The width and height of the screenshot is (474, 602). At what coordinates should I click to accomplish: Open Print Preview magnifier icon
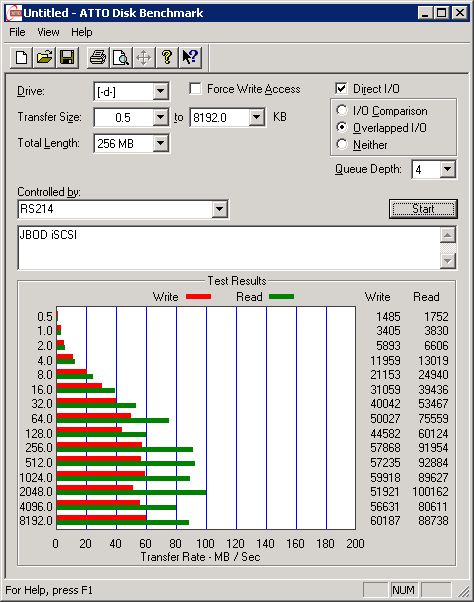pos(121,58)
